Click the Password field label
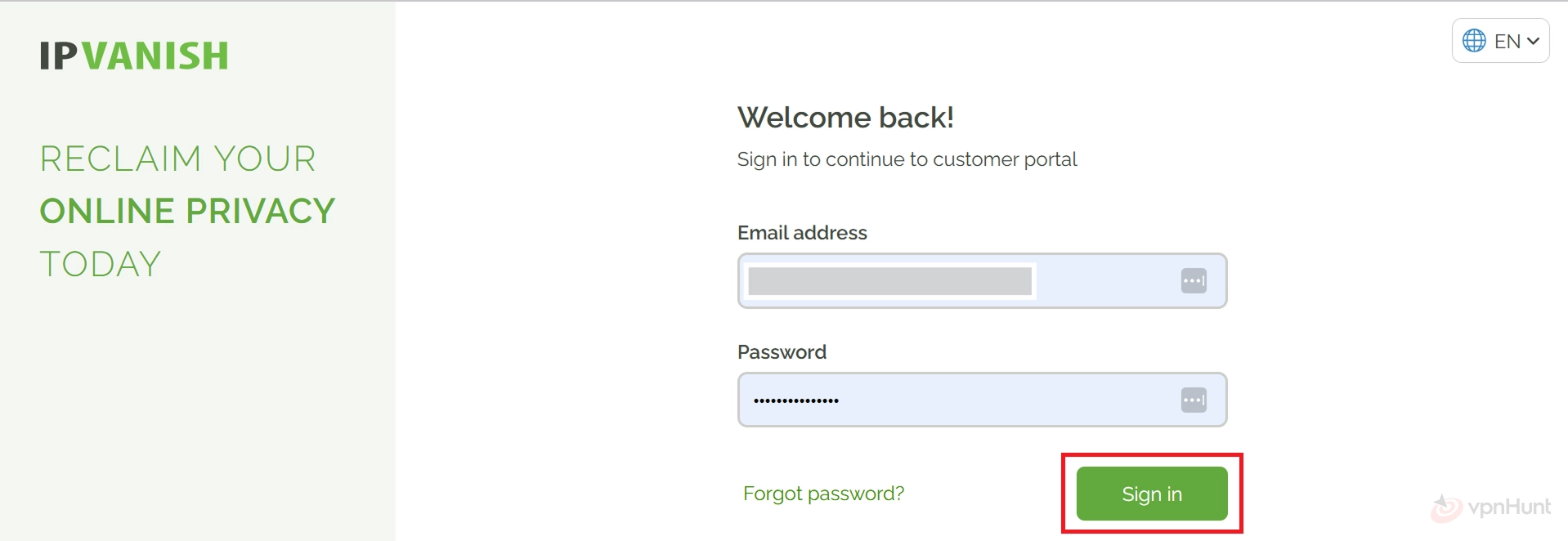This screenshot has width=1568, height=541. click(x=782, y=352)
